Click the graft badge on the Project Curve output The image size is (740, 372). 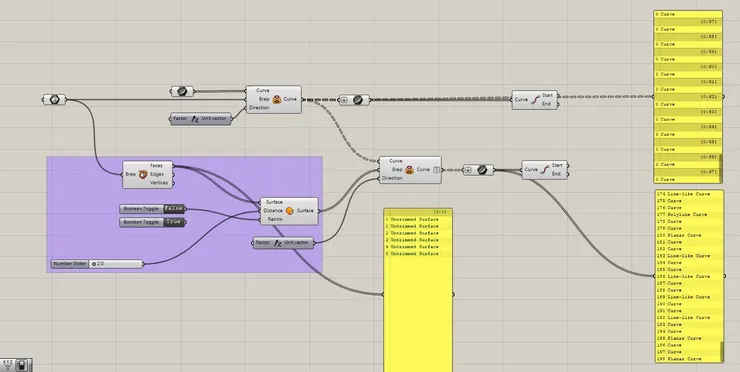[437, 169]
